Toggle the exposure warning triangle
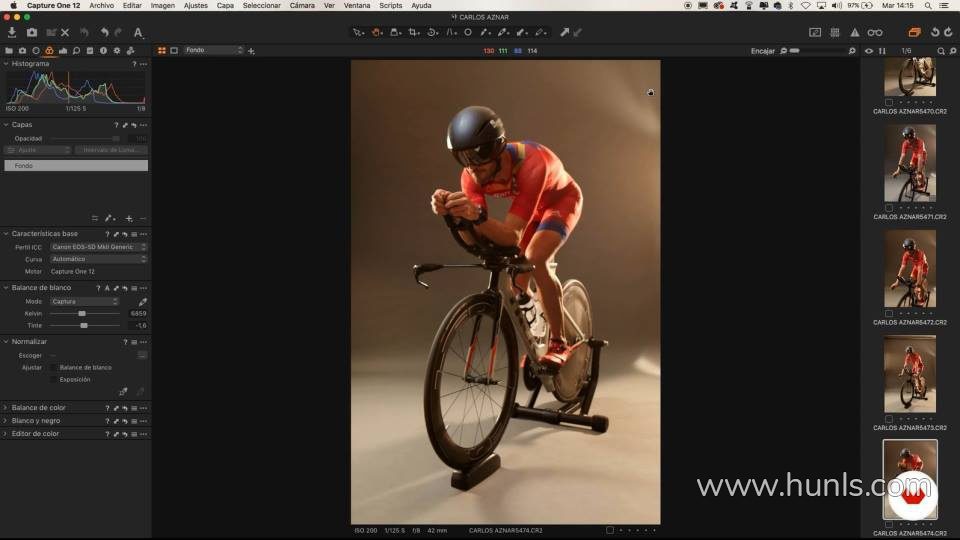Image resolution: width=960 pixels, height=540 pixels. click(x=855, y=32)
